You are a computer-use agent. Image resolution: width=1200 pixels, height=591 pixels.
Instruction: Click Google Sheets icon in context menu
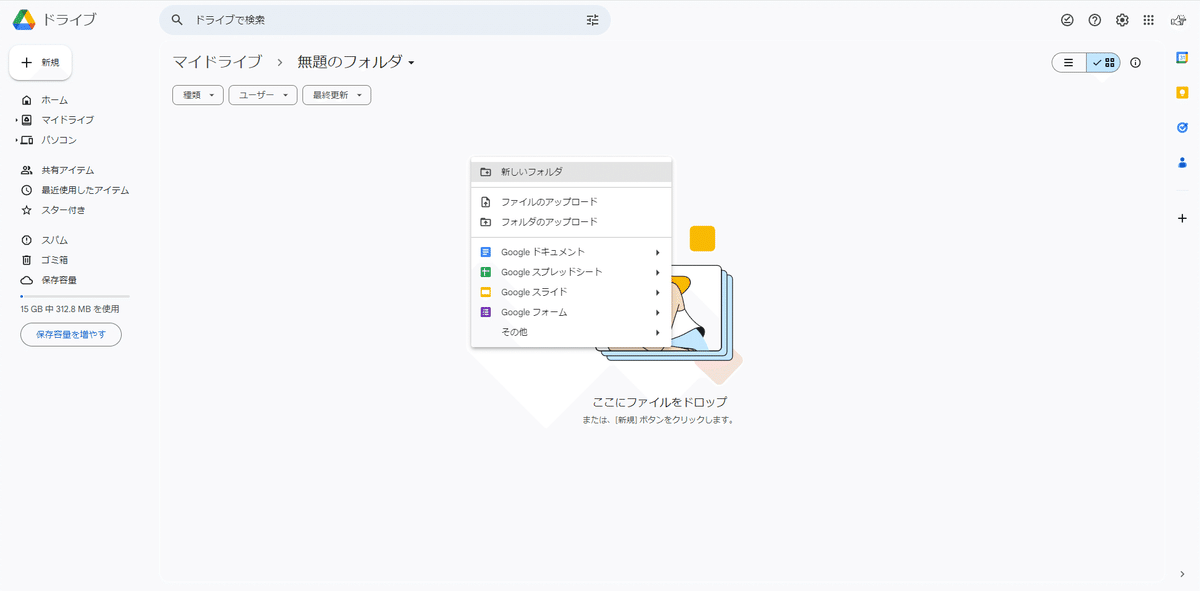485,272
